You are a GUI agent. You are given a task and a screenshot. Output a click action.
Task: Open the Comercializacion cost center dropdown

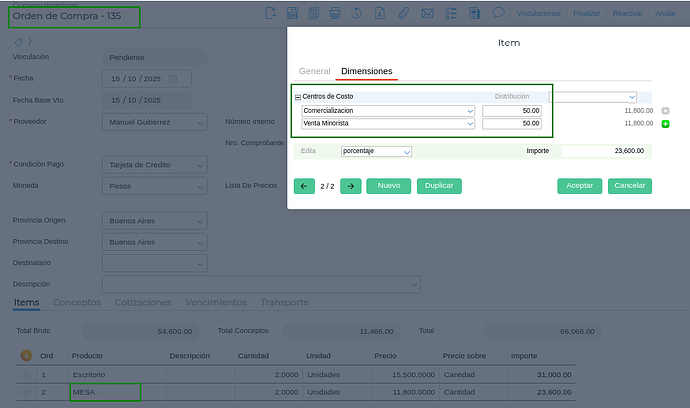click(x=470, y=110)
